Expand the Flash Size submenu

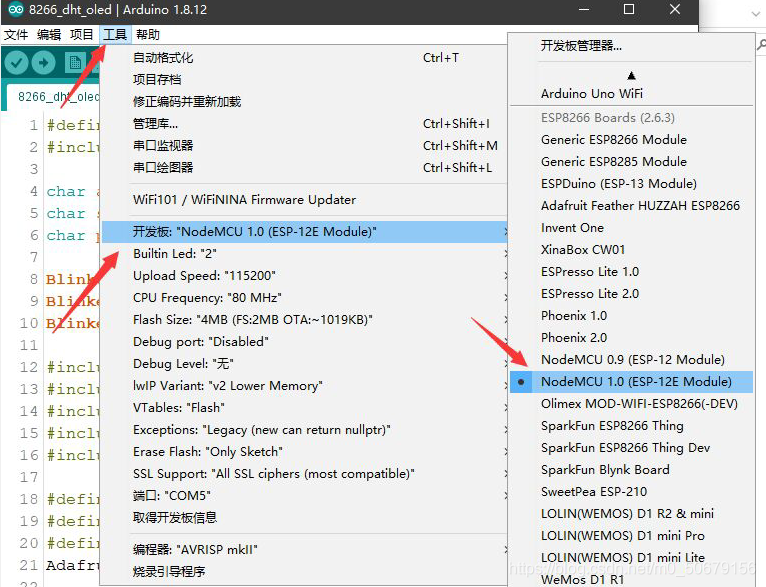(x=305, y=320)
